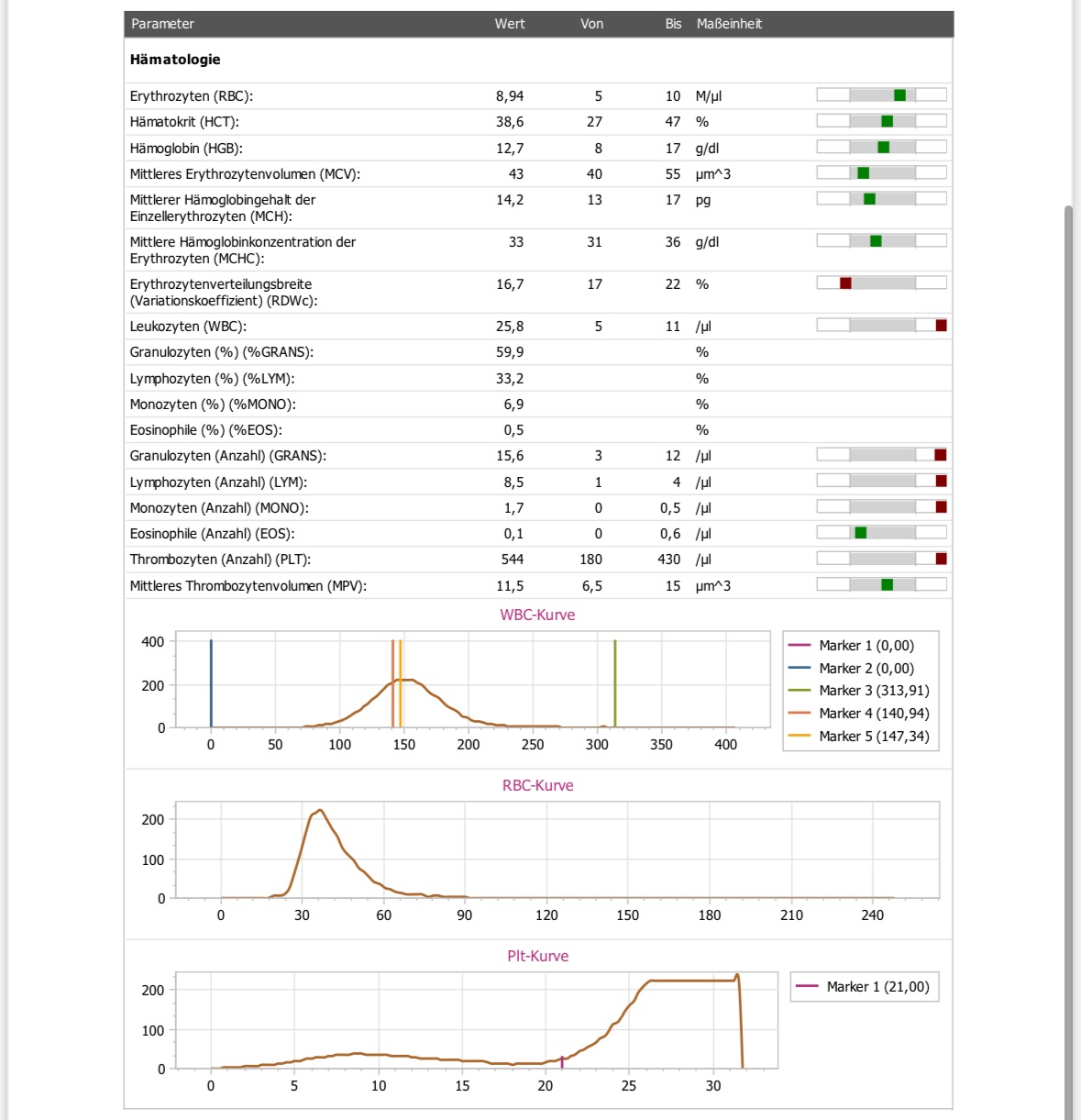The height and width of the screenshot is (1120, 1081).
Task: Click the vertical scrollbar on the right
Action: click(1068, 660)
